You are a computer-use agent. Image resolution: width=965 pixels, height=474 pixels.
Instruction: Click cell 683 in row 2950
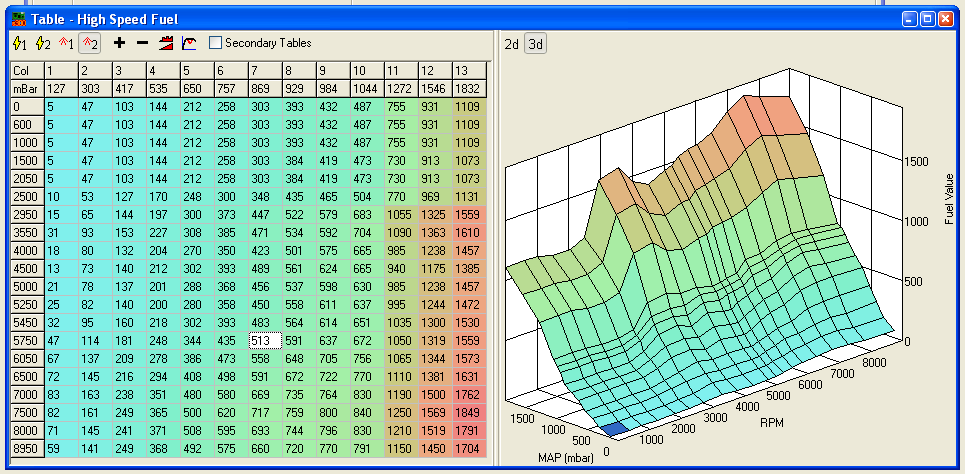point(367,214)
